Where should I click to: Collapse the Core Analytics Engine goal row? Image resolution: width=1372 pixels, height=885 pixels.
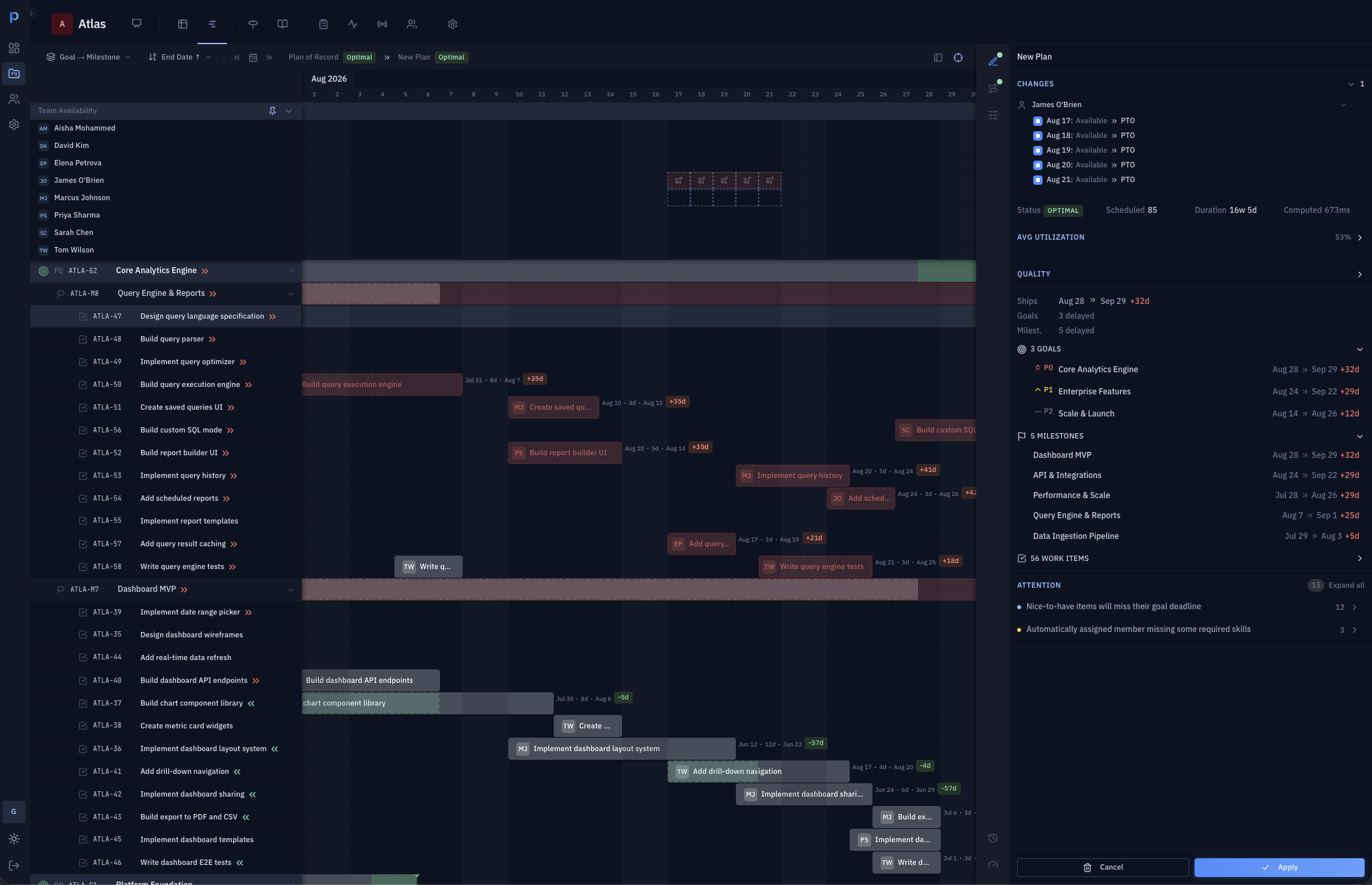coord(291,271)
